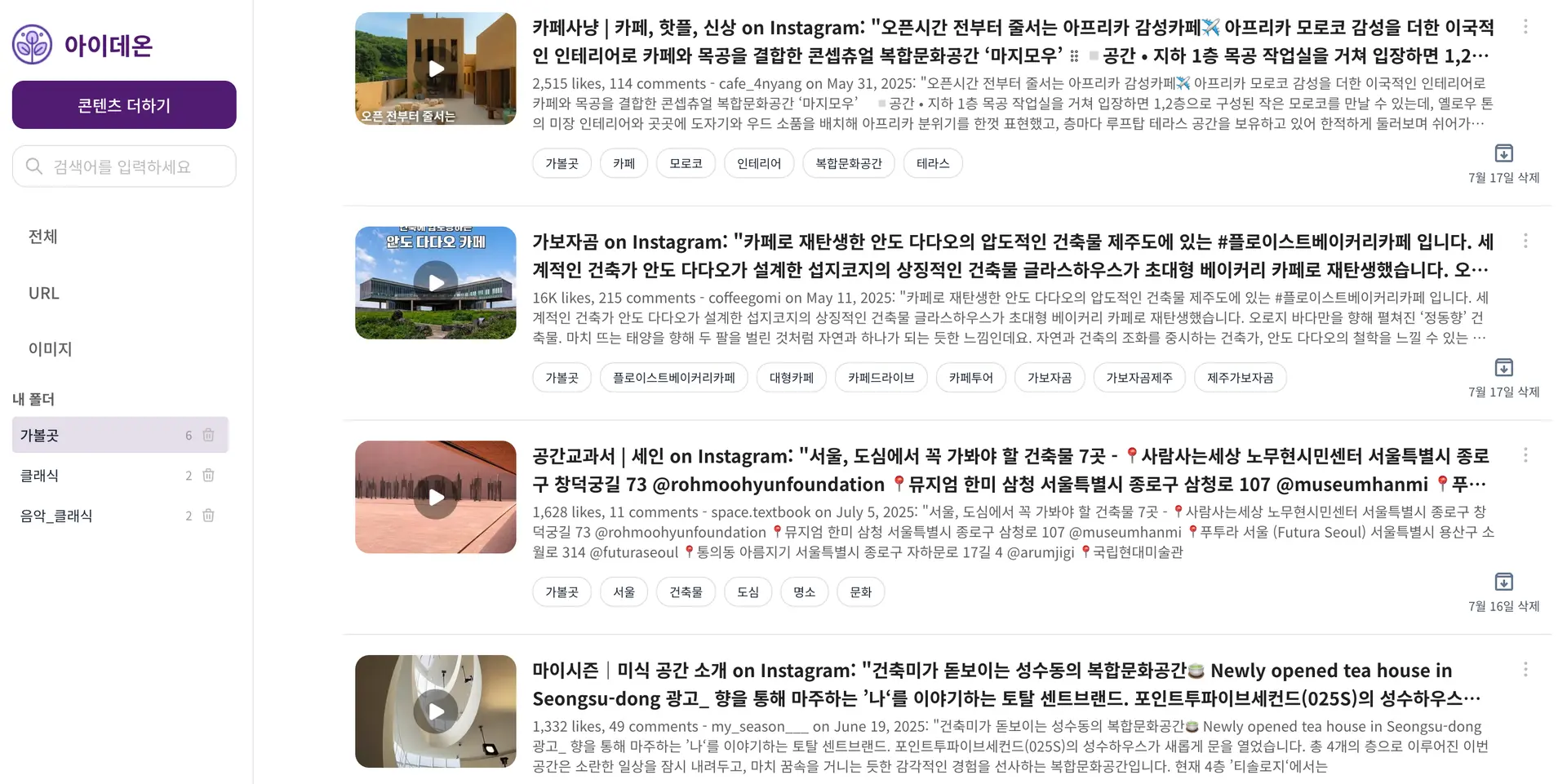The image size is (1567, 784).
Task: Click the 콘텐츠 더하기 button
Action: click(x=124, y=104)
